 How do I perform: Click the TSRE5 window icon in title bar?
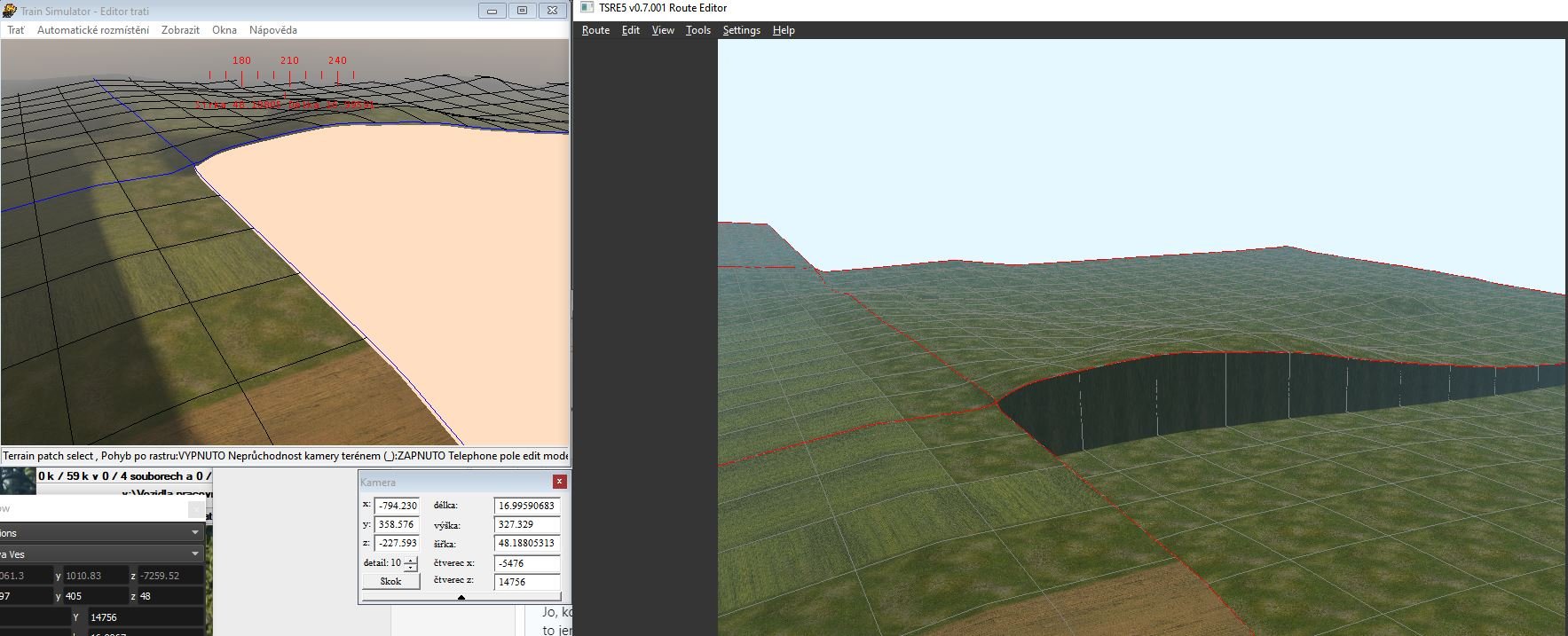click(x=587, y=8)
